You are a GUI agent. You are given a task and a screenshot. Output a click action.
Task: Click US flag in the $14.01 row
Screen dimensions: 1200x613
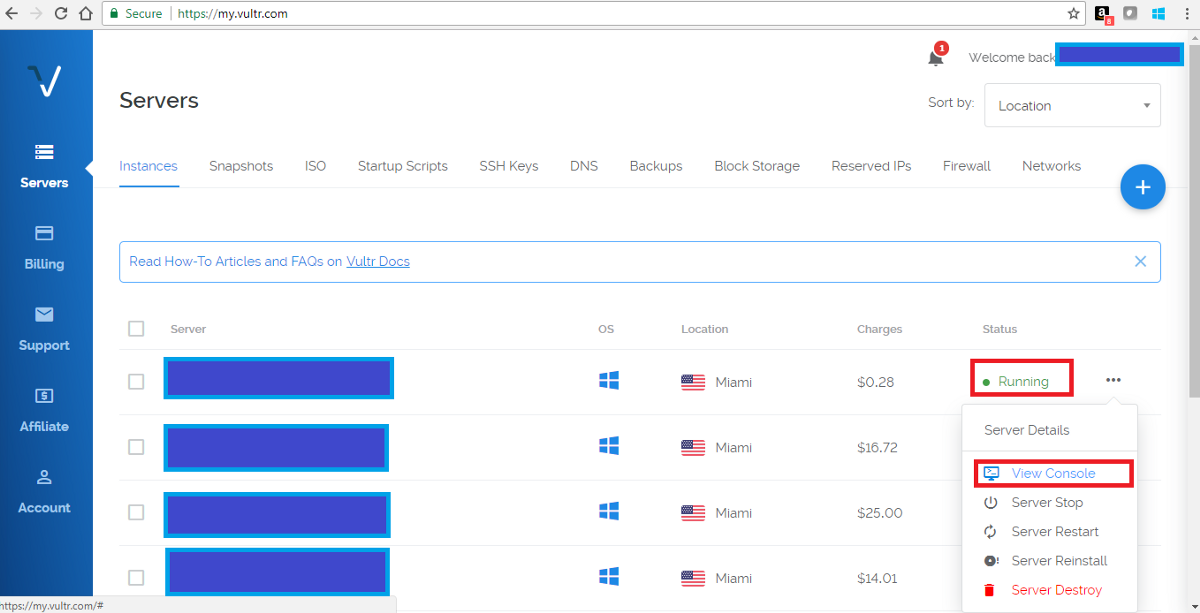tap(693, 578)
